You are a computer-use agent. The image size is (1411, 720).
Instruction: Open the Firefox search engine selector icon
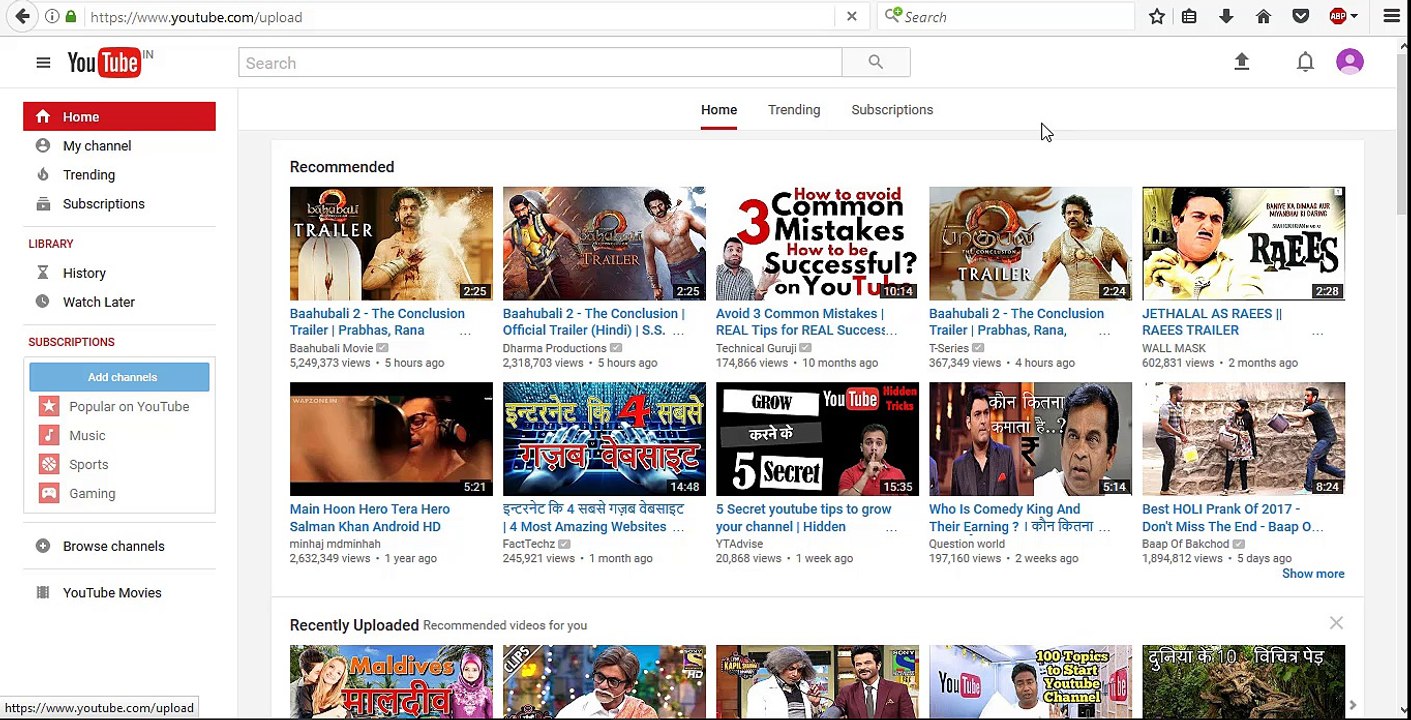894,16
